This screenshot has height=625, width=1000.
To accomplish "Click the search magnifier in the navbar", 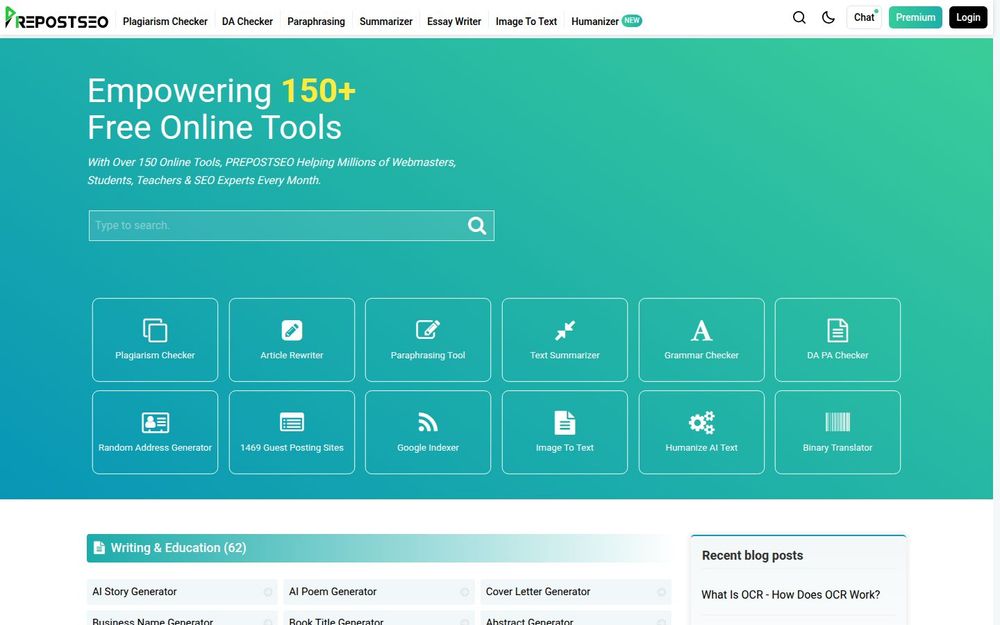I will click(798, 17).
